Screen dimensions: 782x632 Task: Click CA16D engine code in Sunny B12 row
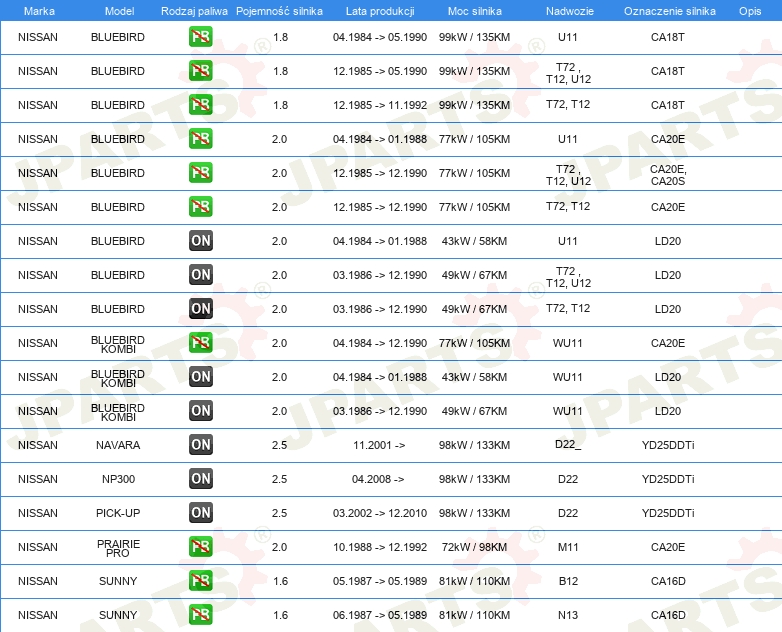click(x=668, y=581)
